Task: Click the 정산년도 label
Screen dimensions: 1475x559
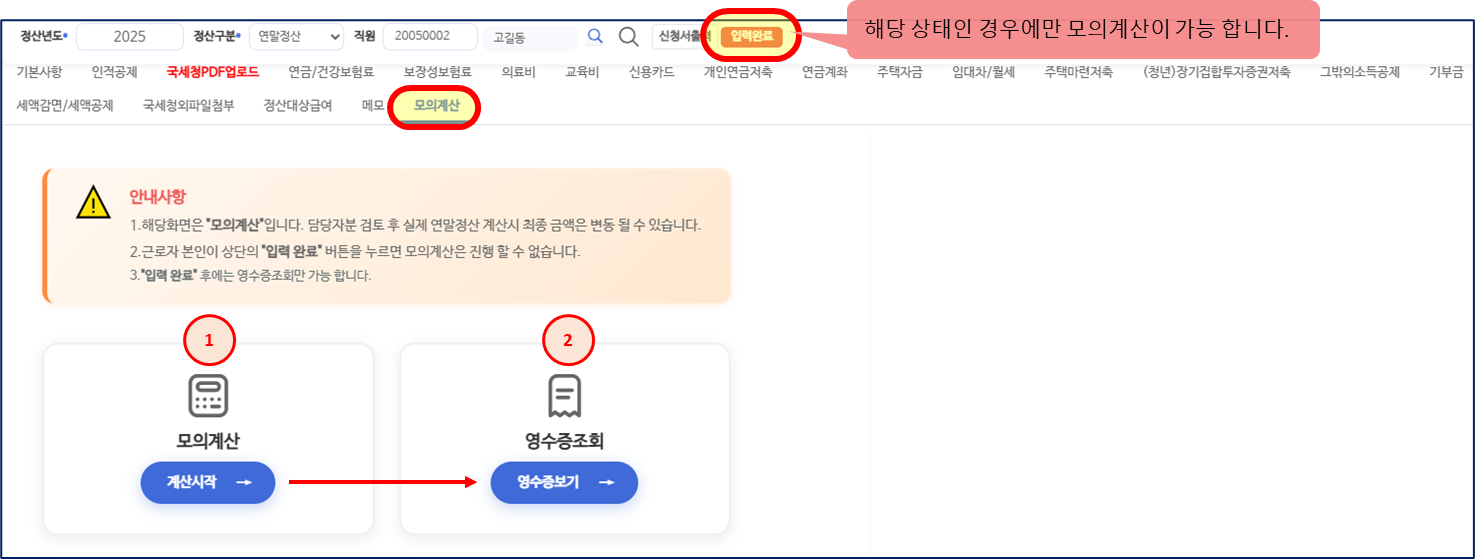Action: pos(44,36)
